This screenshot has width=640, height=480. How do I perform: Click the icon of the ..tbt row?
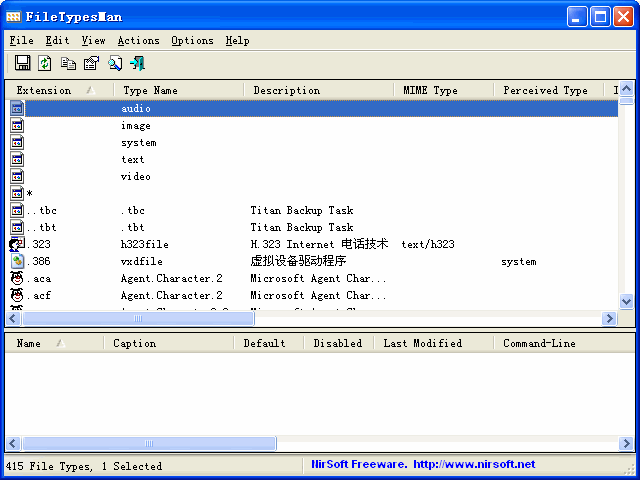point(17,227)
